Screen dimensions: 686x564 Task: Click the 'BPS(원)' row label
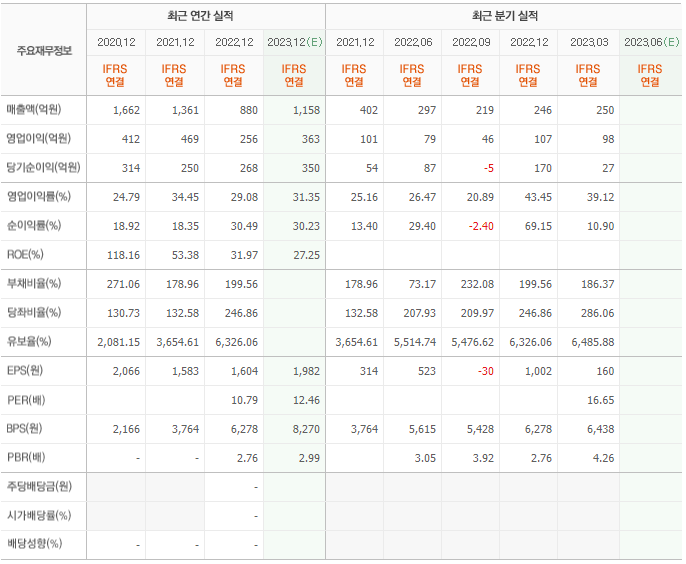click(24, 428)
